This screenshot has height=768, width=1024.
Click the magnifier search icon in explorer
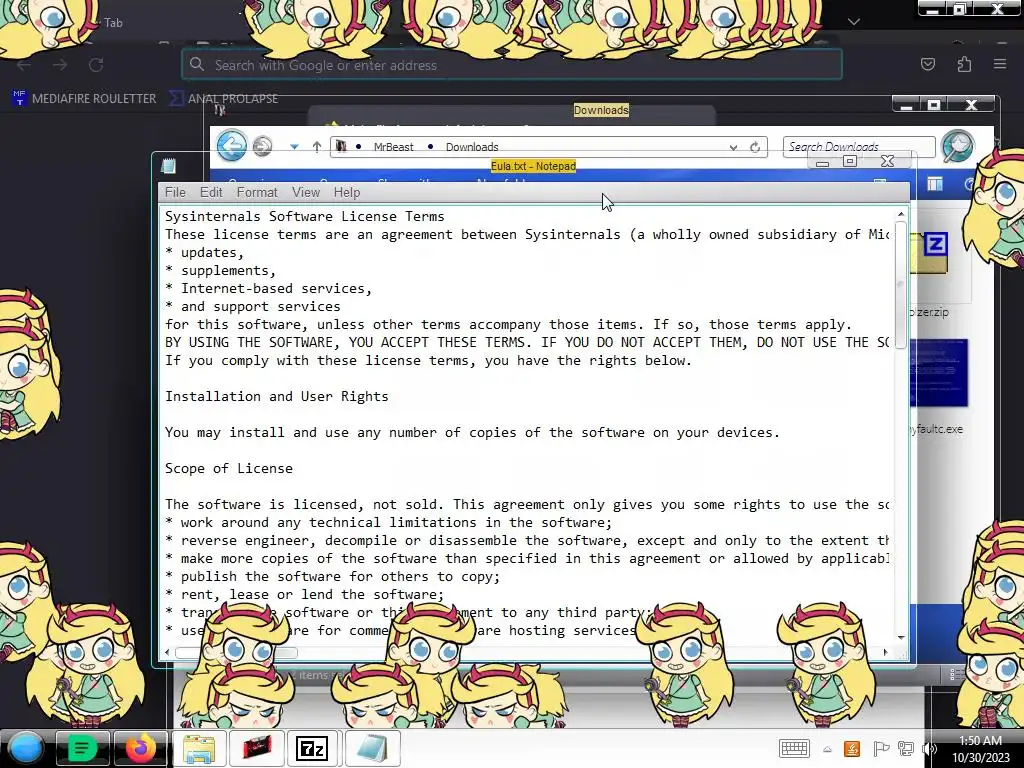click(x=957, y=146)
